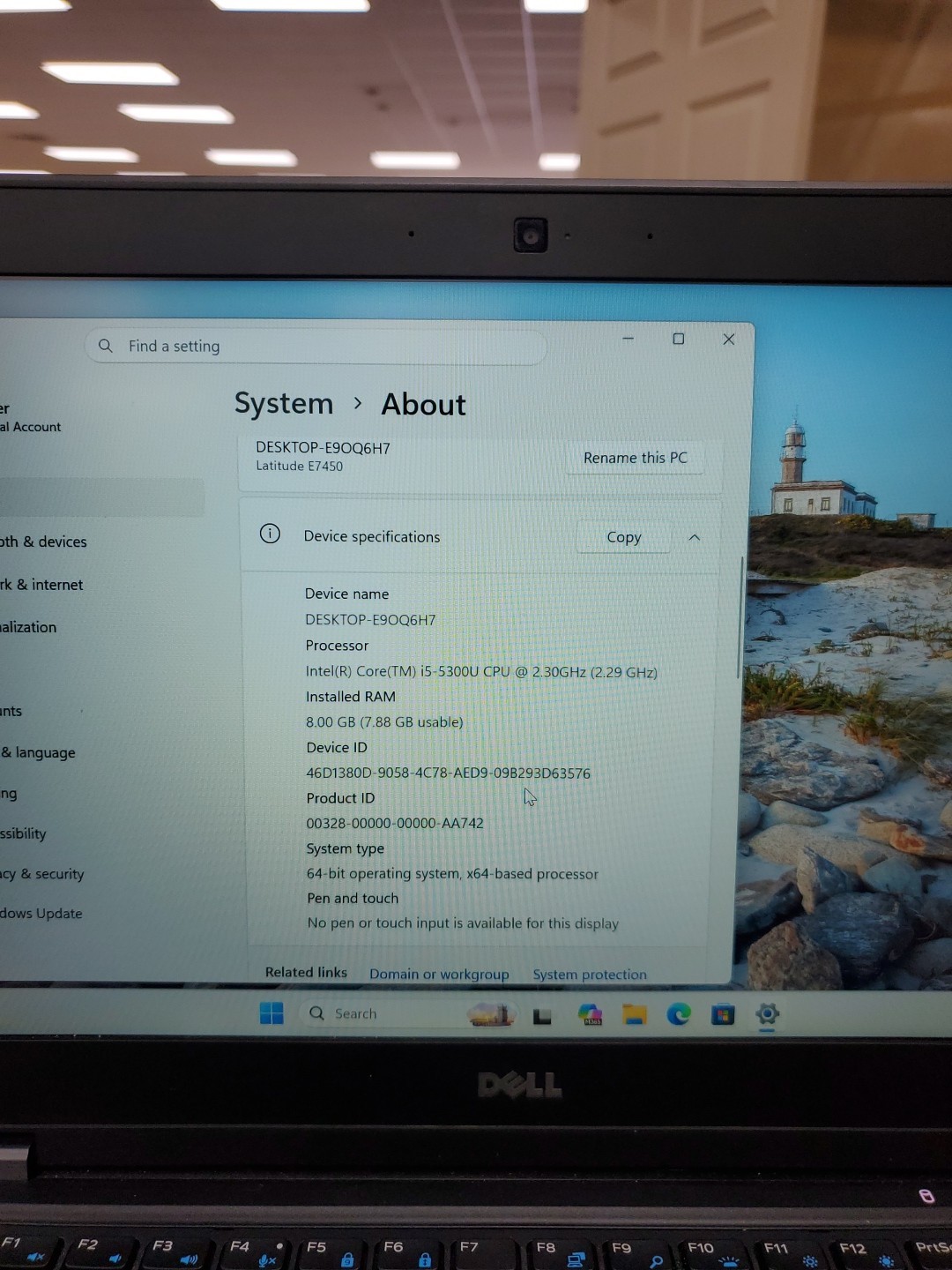Select Windows Update in sidebar
Viewport: 952px width, 1270px height.
coord(41,914)
